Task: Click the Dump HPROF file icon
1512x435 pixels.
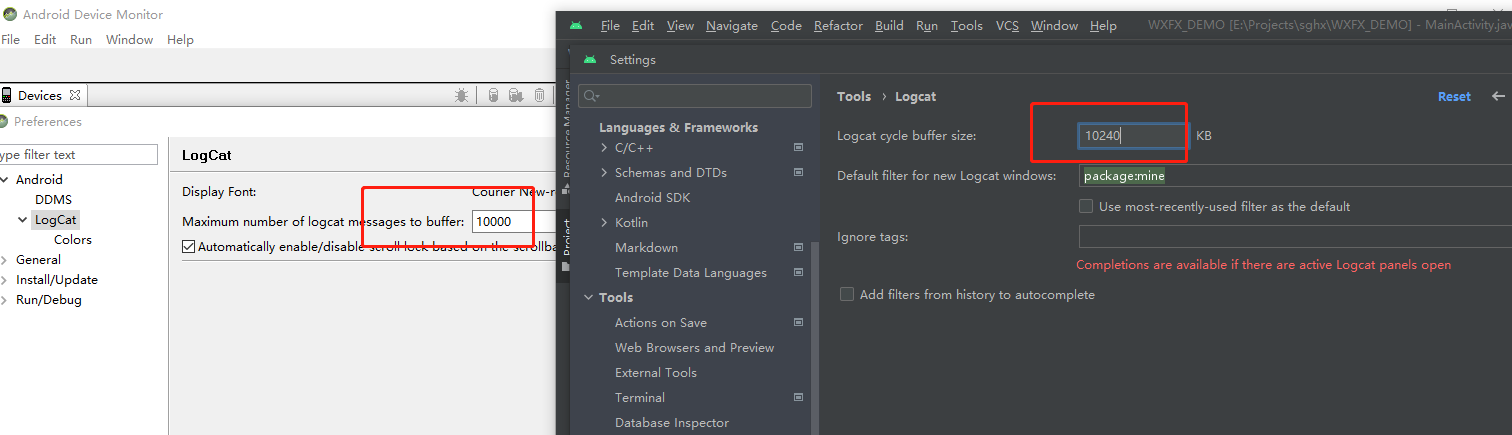Action: click(x=515, y=96)
